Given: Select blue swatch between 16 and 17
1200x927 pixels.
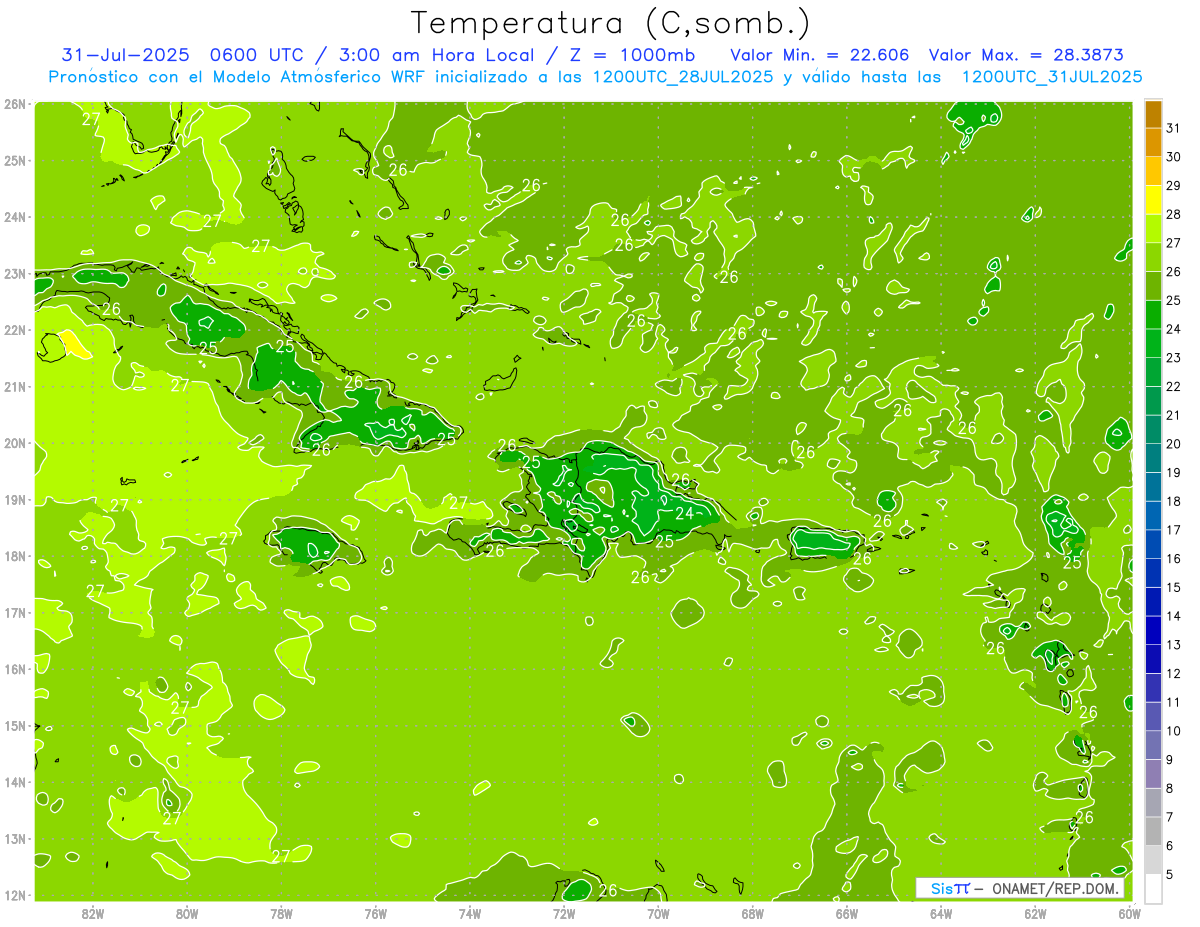Looking at the screenshot, I should (1153, 544).
